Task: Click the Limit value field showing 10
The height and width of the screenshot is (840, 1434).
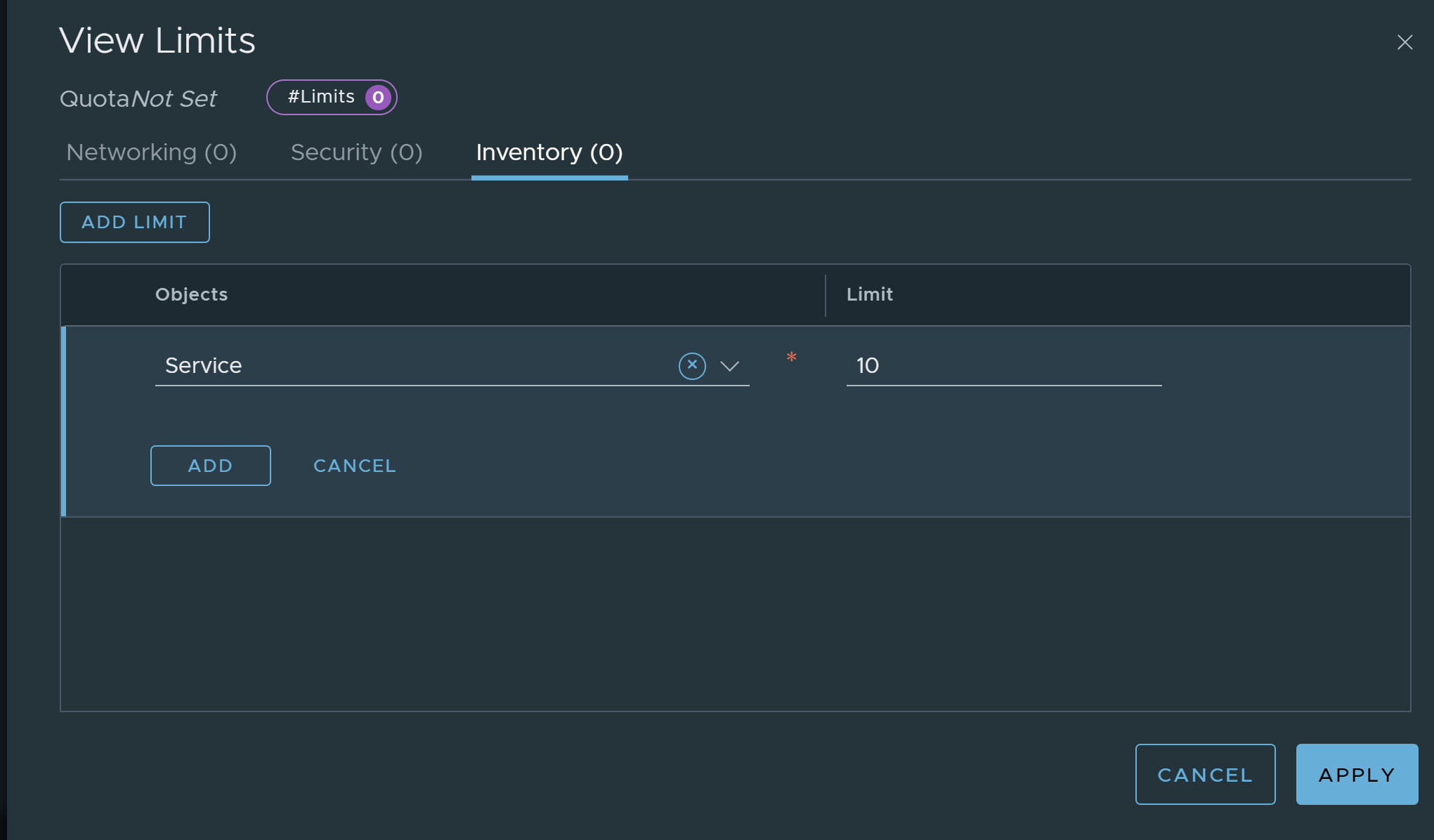Action: pos(1003,366)
